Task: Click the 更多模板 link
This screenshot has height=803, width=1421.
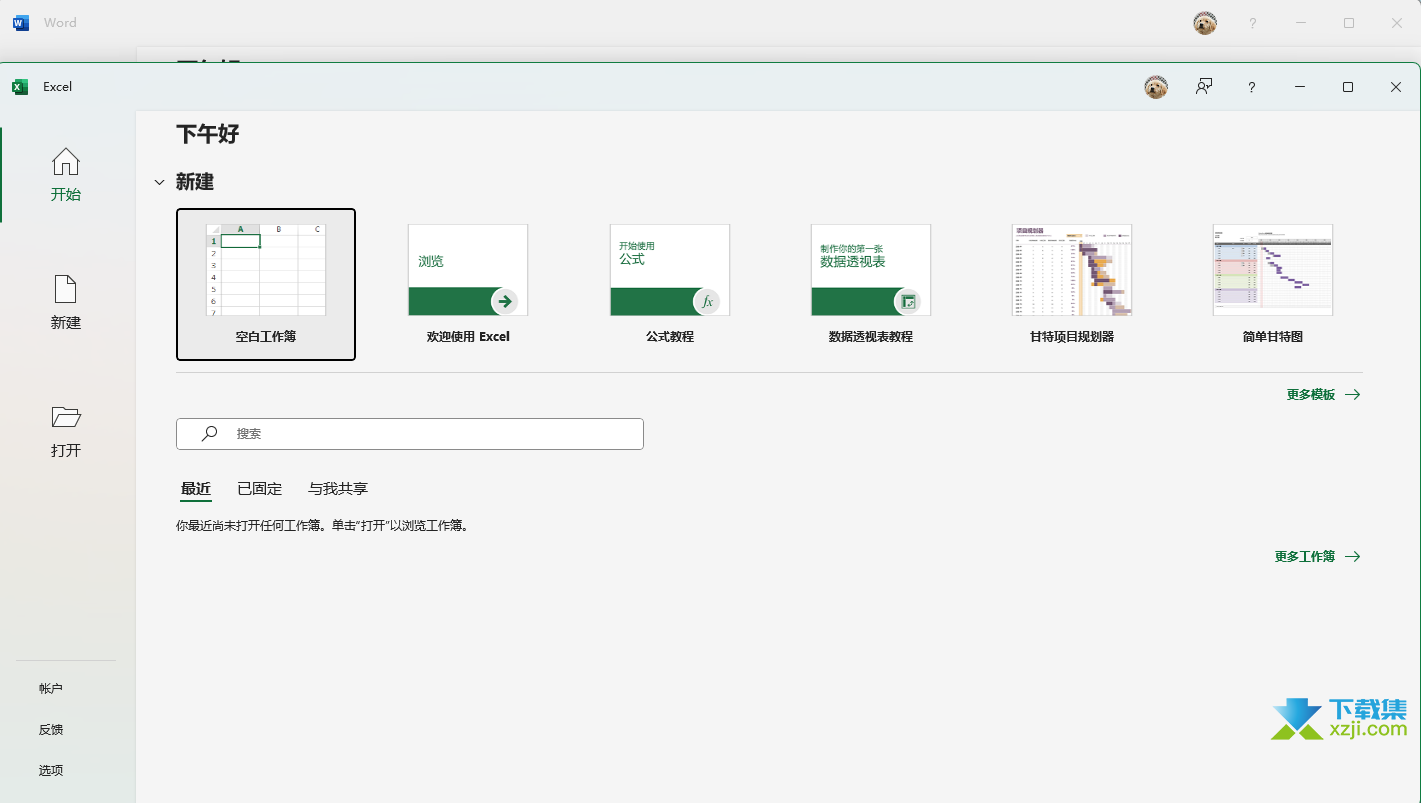Action: pos(1323,395)
